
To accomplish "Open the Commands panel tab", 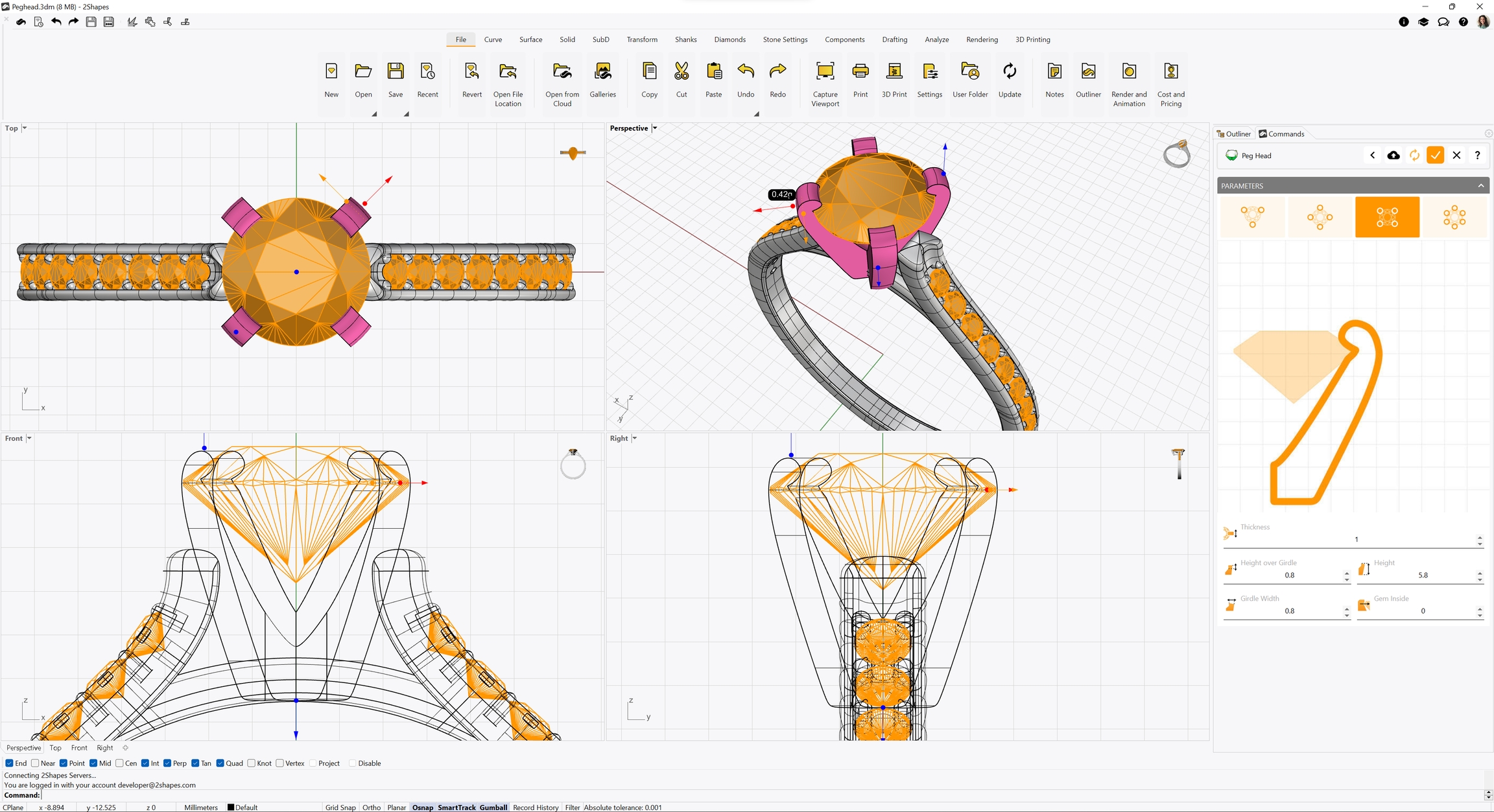I will tap(1281, 134).
